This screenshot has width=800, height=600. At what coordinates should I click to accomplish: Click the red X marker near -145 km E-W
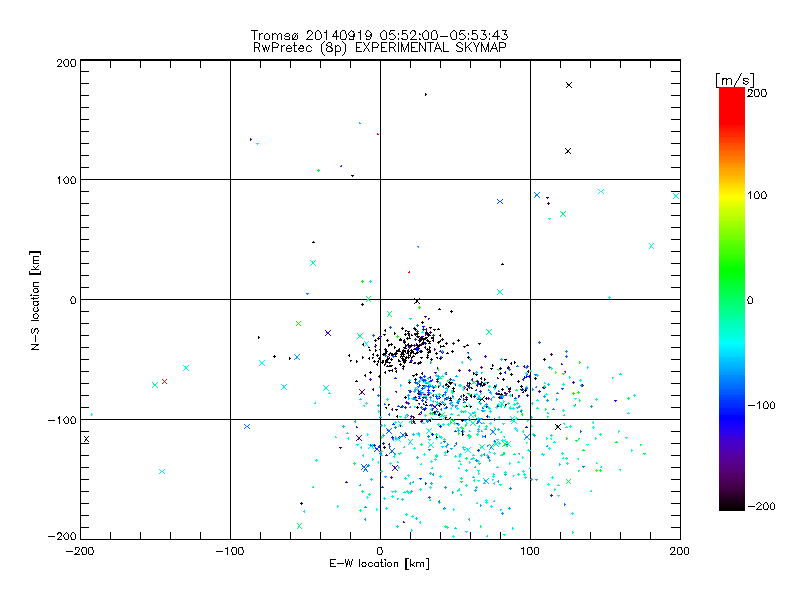(x=164, y=382)
